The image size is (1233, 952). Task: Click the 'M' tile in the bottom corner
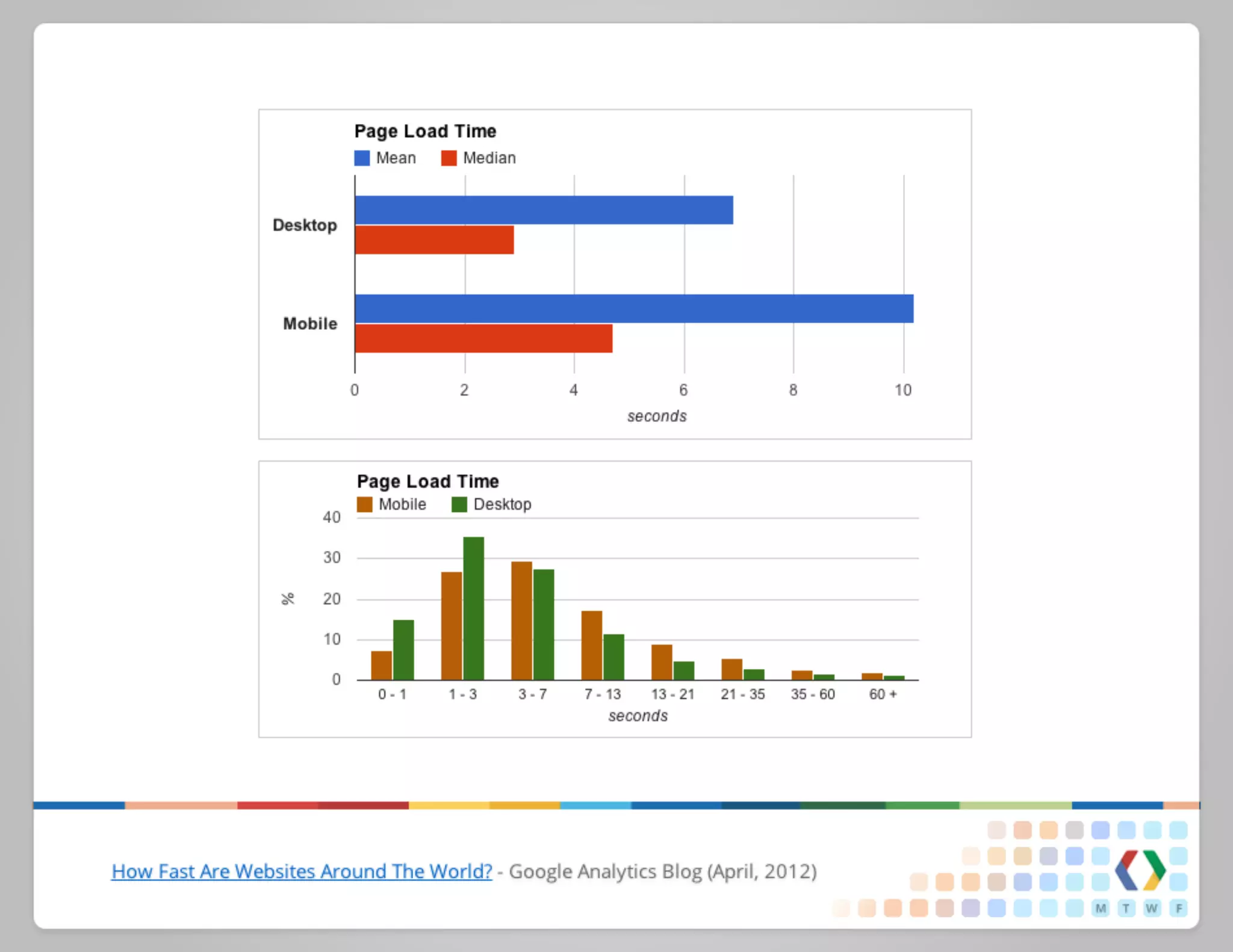tap(1101, 908)
